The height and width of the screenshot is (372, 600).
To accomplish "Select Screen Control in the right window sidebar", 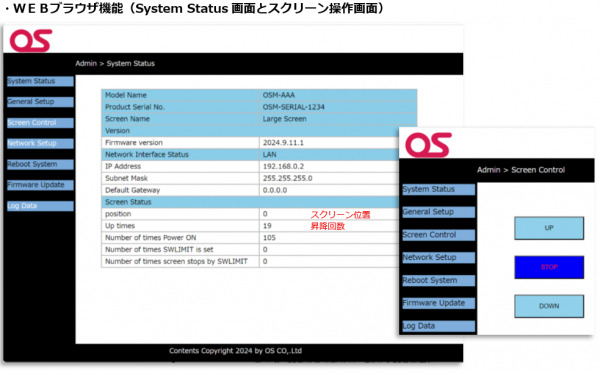I will [x=439, y=235].
